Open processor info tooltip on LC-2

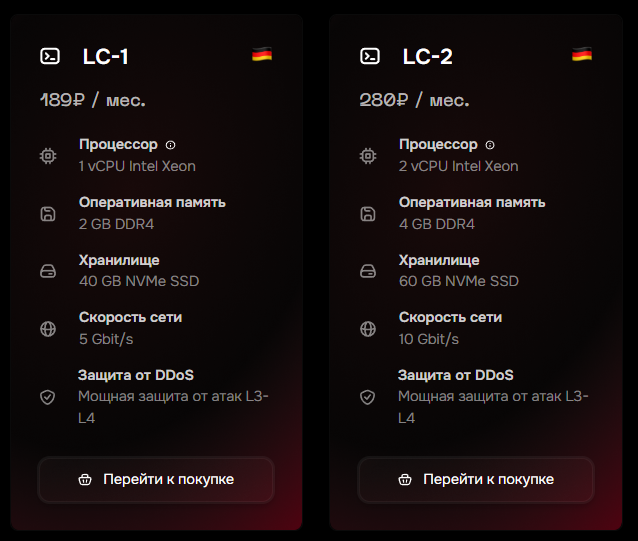click(x=490, y=145)
